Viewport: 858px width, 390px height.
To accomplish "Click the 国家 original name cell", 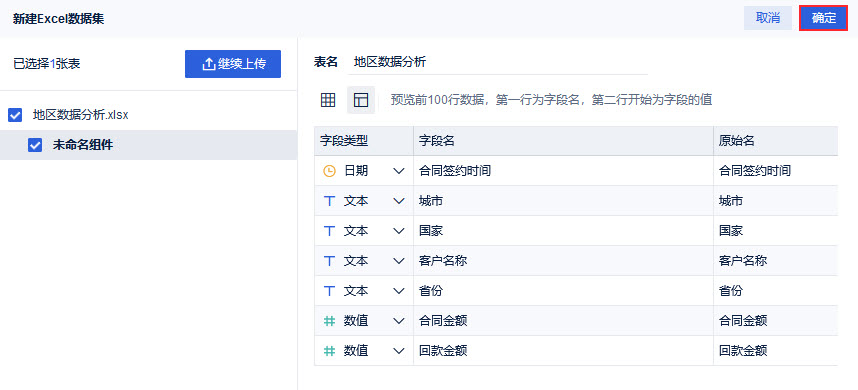I will click(x=775, y=231).
